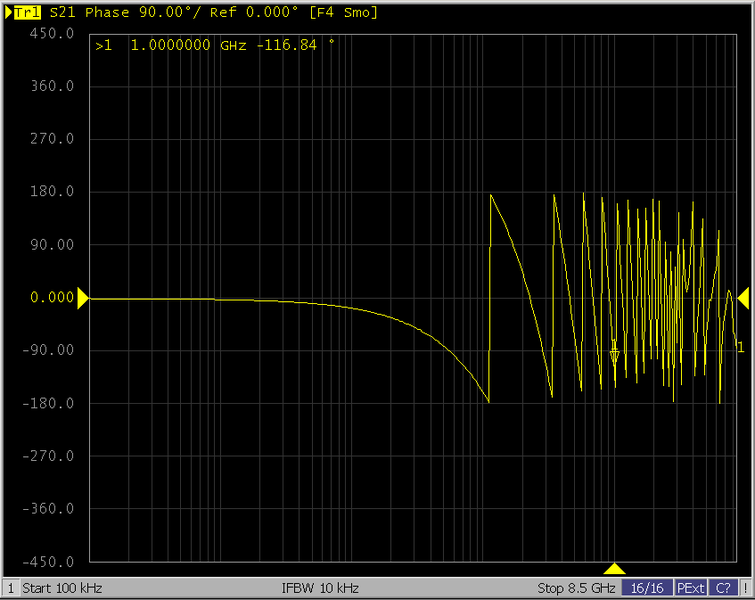Image resolution: width=755 pixels, height=600 pixels.
Task: Click the exclamation warning indicator in status bar
Action: point(744,588)
